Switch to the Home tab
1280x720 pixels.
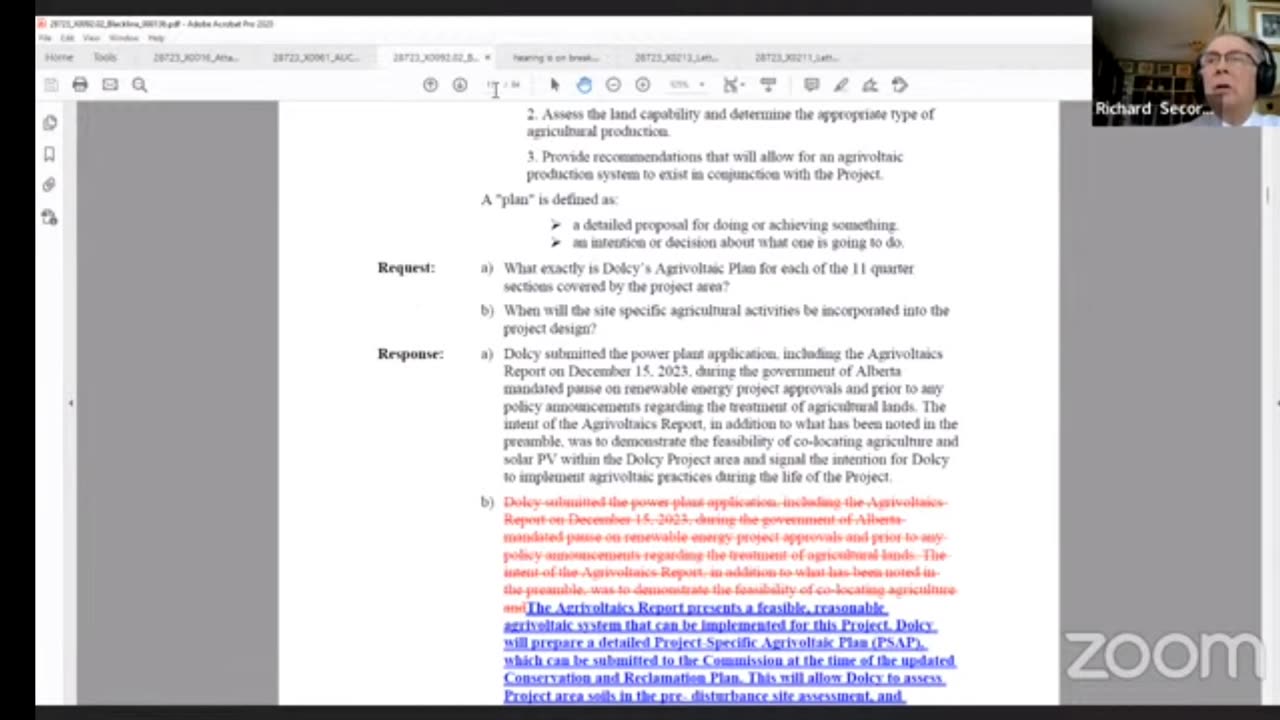(59, 58)
